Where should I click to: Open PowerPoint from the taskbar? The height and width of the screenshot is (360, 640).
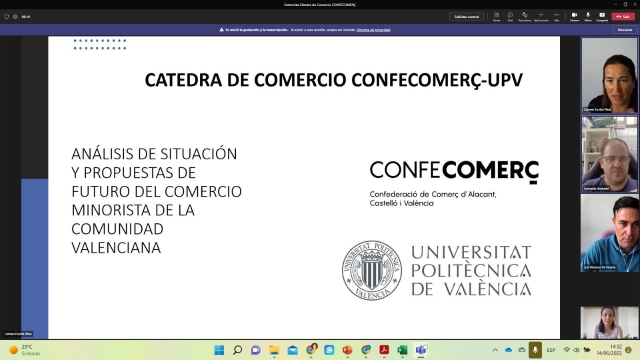click(347, 350)
